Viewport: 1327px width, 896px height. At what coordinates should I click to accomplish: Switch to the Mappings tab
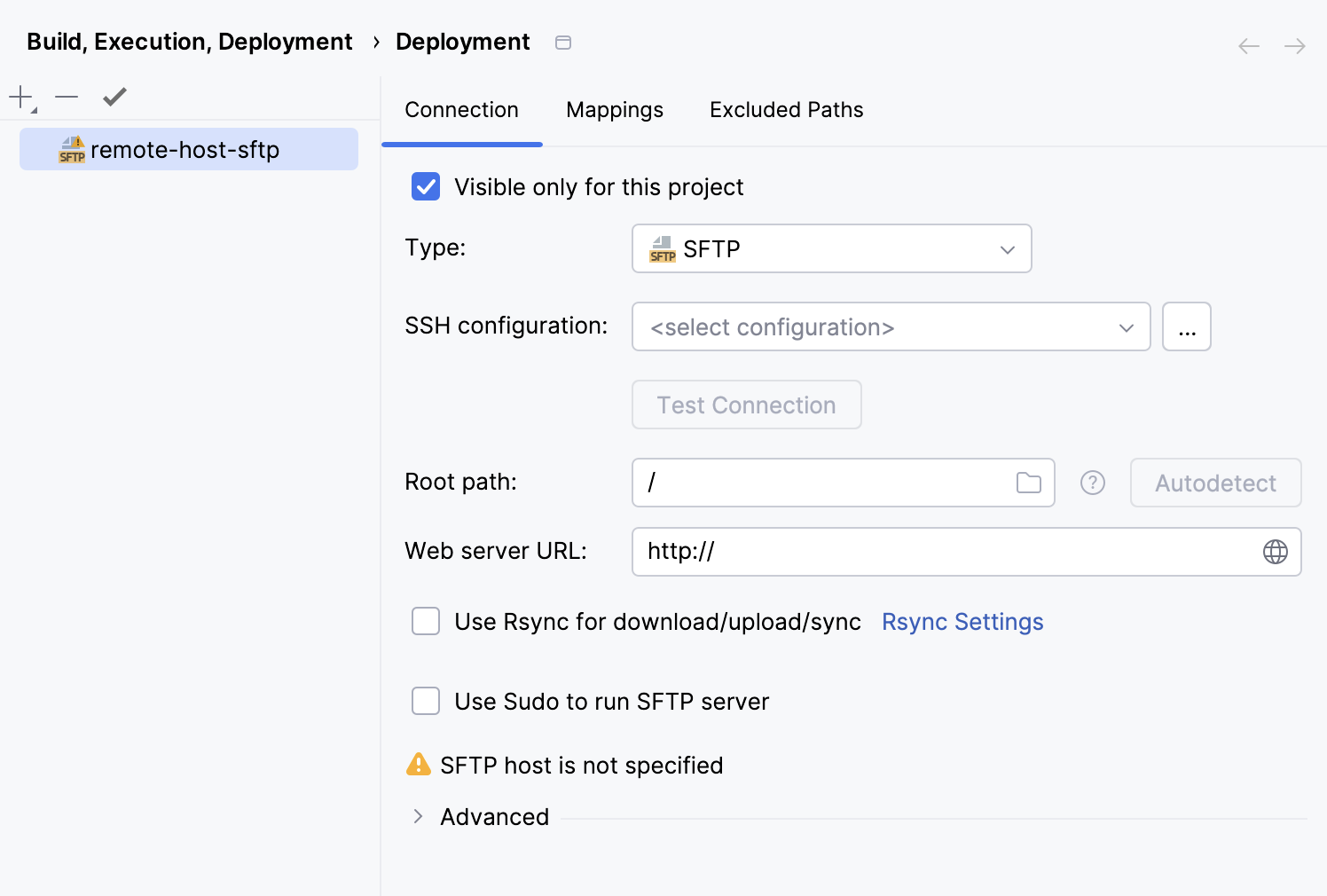(614, 109)
